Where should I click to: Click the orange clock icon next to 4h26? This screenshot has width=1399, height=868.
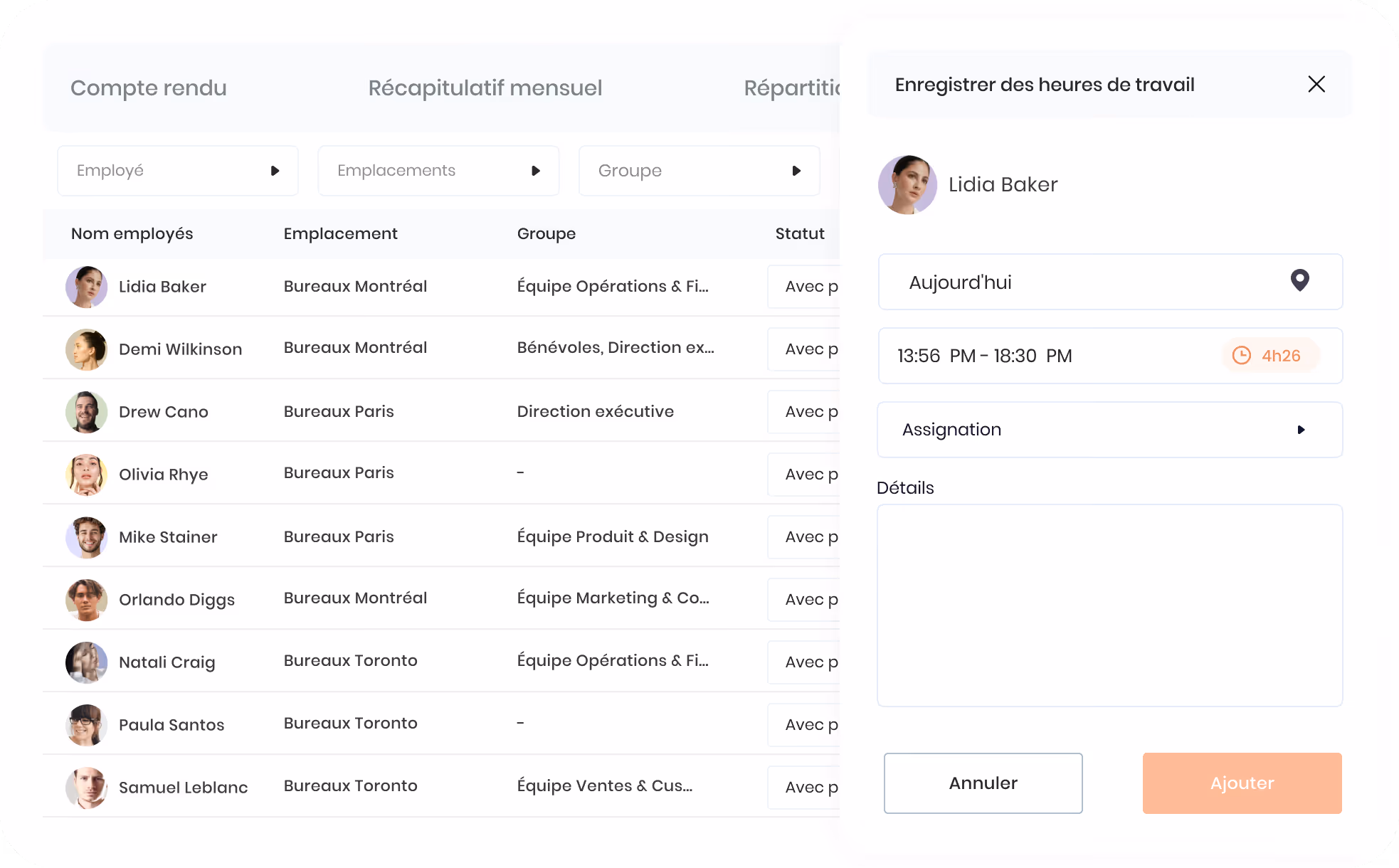click(1241, 355)
